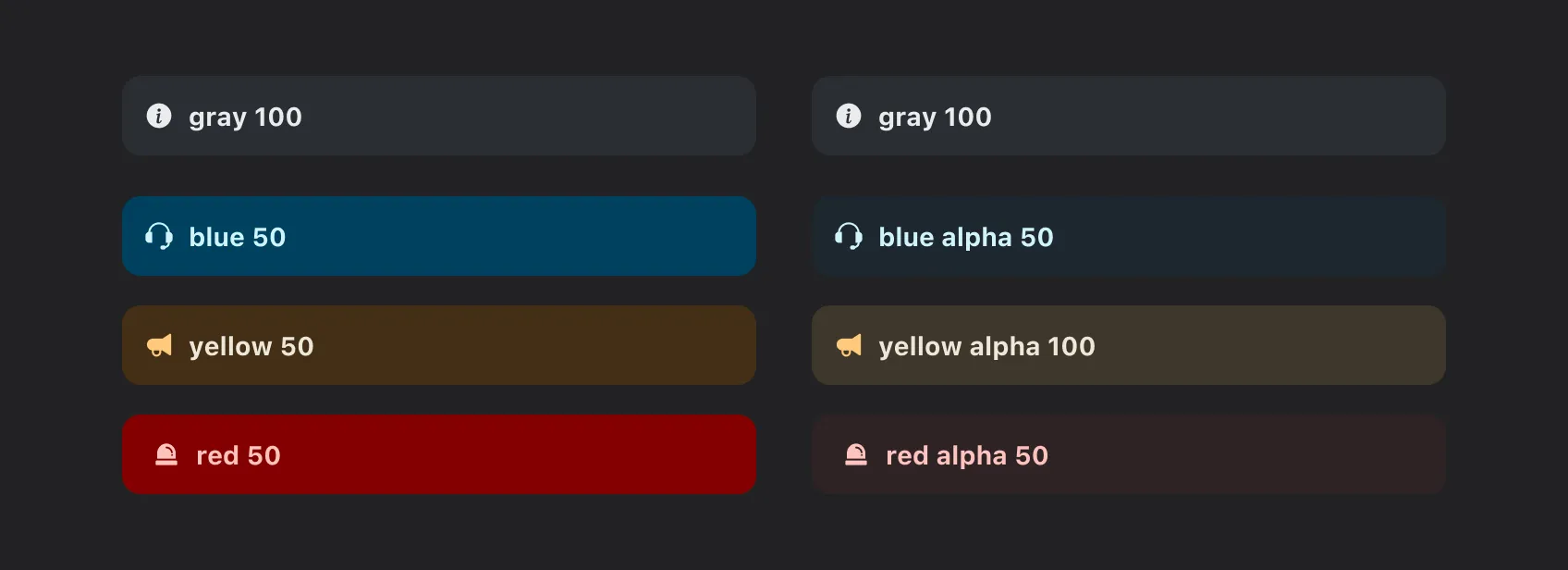The image size is (1568, 570).
Task: Click the "red 50" label text
Action: 239,456
